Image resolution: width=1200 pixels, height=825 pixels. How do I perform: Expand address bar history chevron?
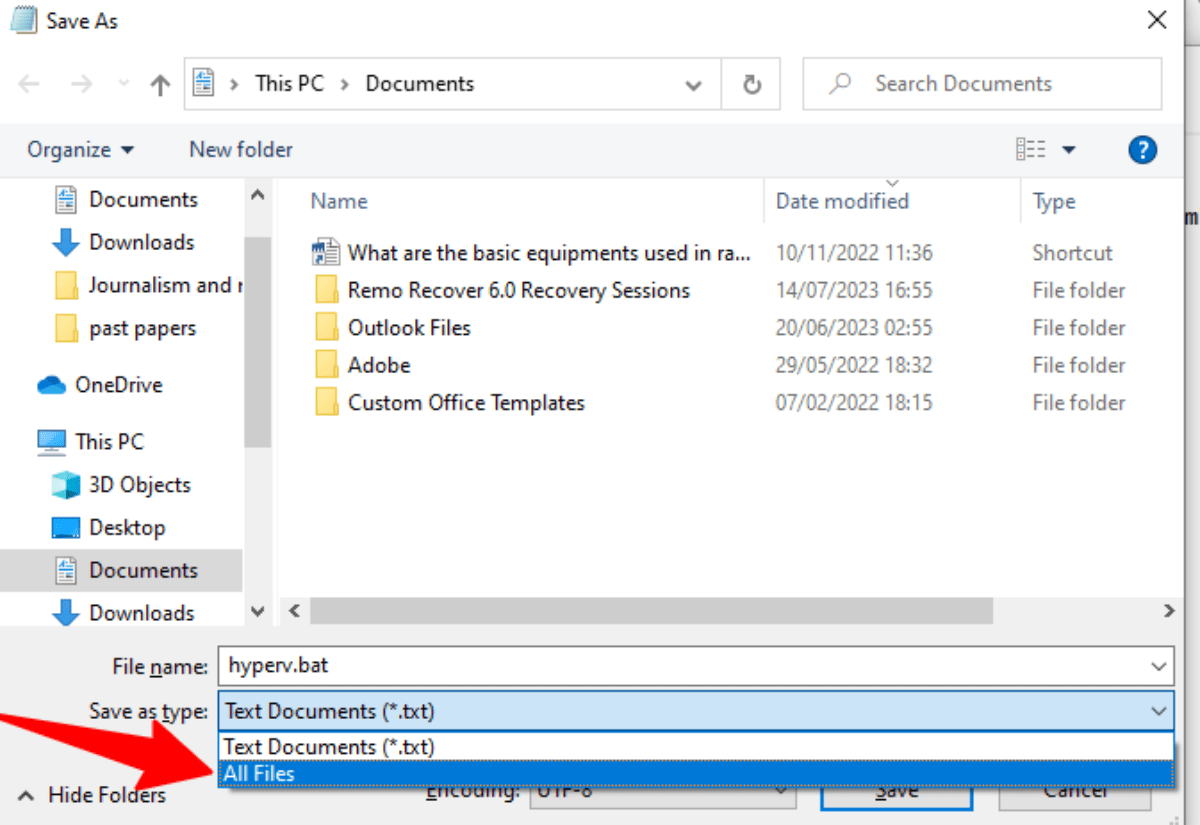(693, 85)
